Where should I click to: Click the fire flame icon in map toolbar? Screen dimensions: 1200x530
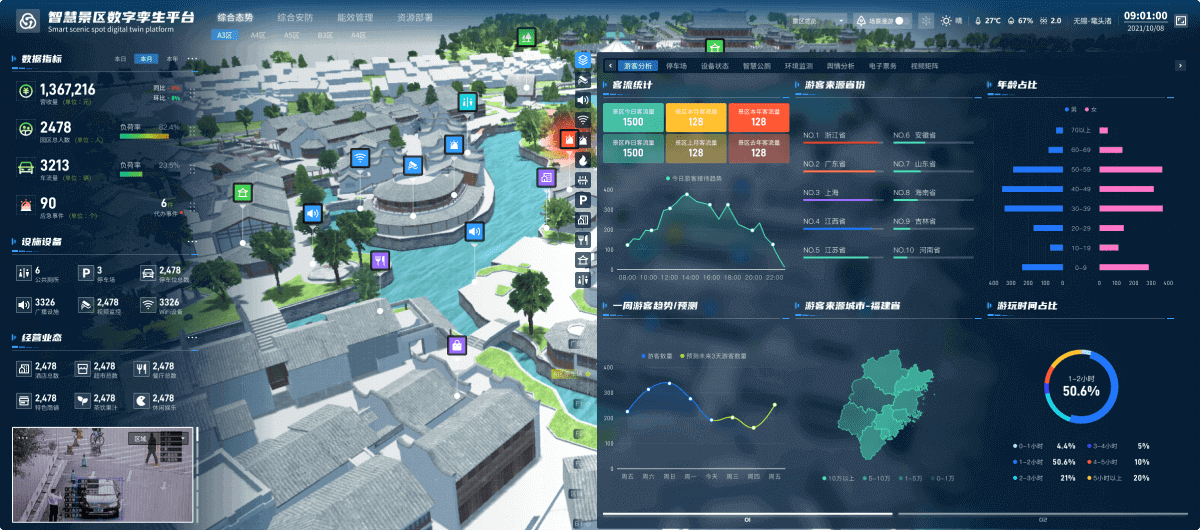pyautogui.click(x=583, y=160)
